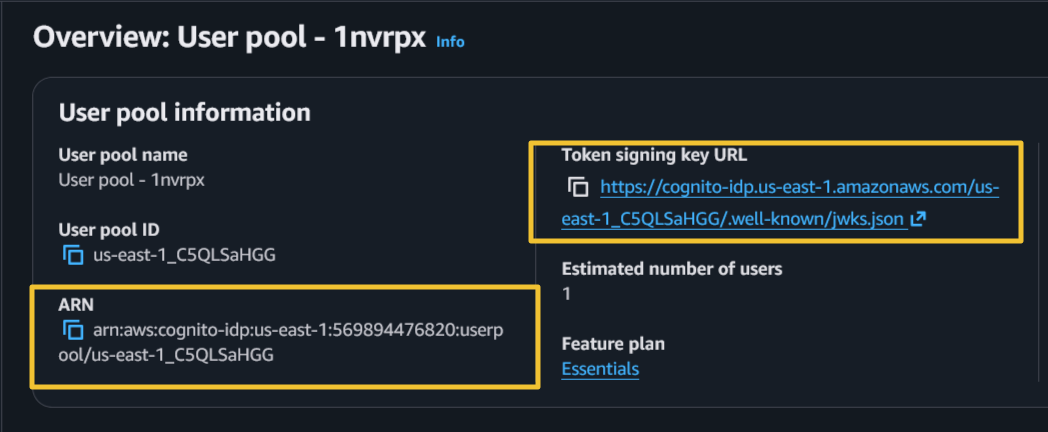
Task: Open the Info link beside the title
Action: click(x=450, y=41)
